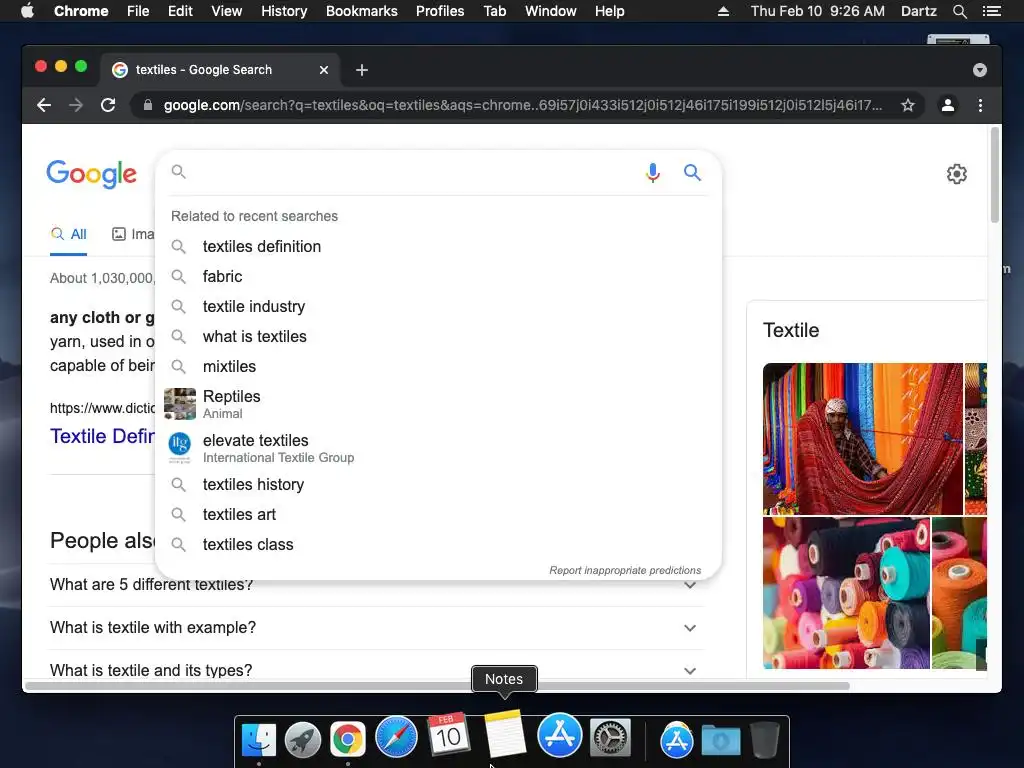The height and width of the screenshot is (768, 1024).
Task: Open the Downloads folder in the dock
Action: point(721,740)
